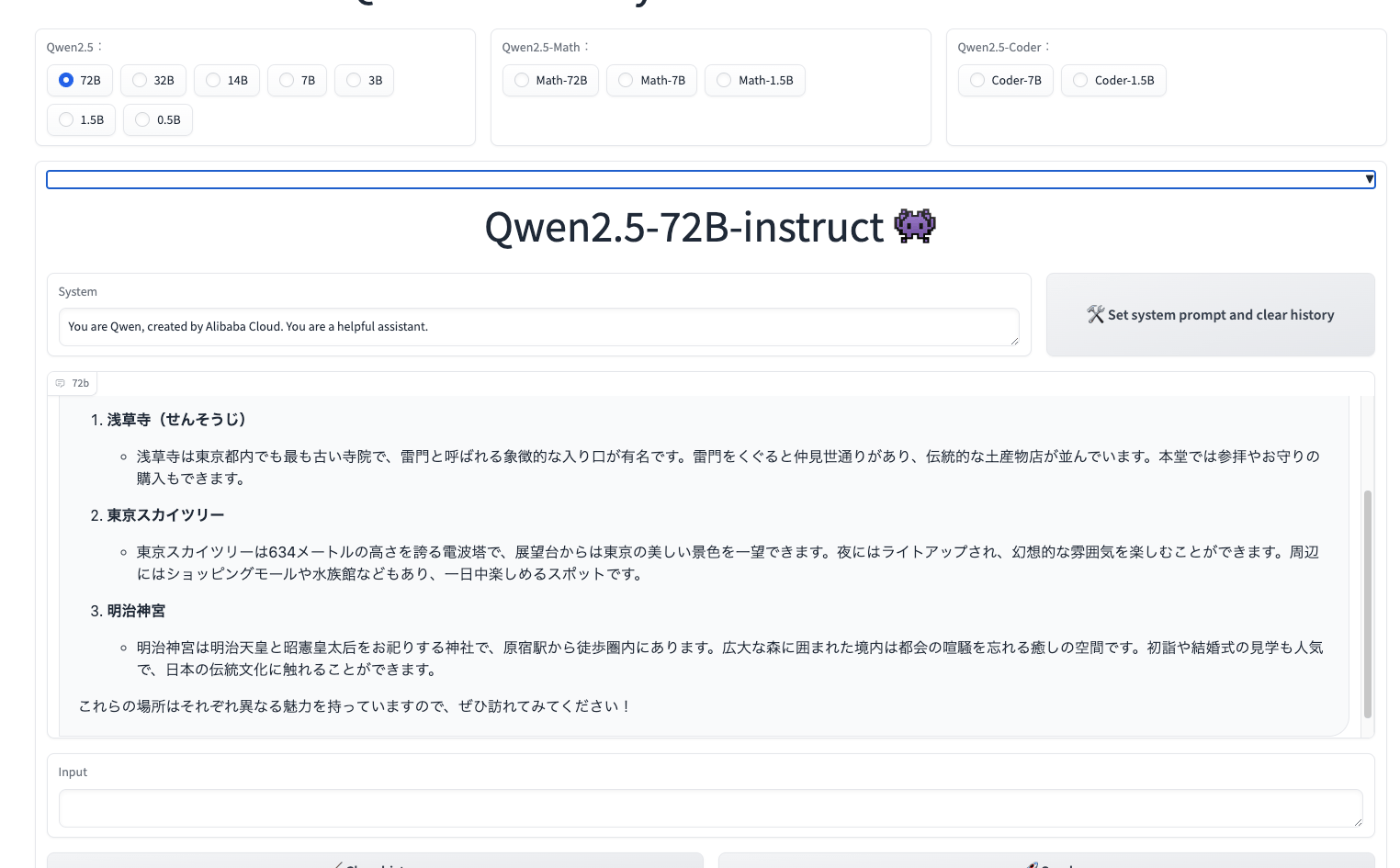This screenshot has height=868, width=1400.
Task: Select the Math-72B model
Action: coord(551,80)
